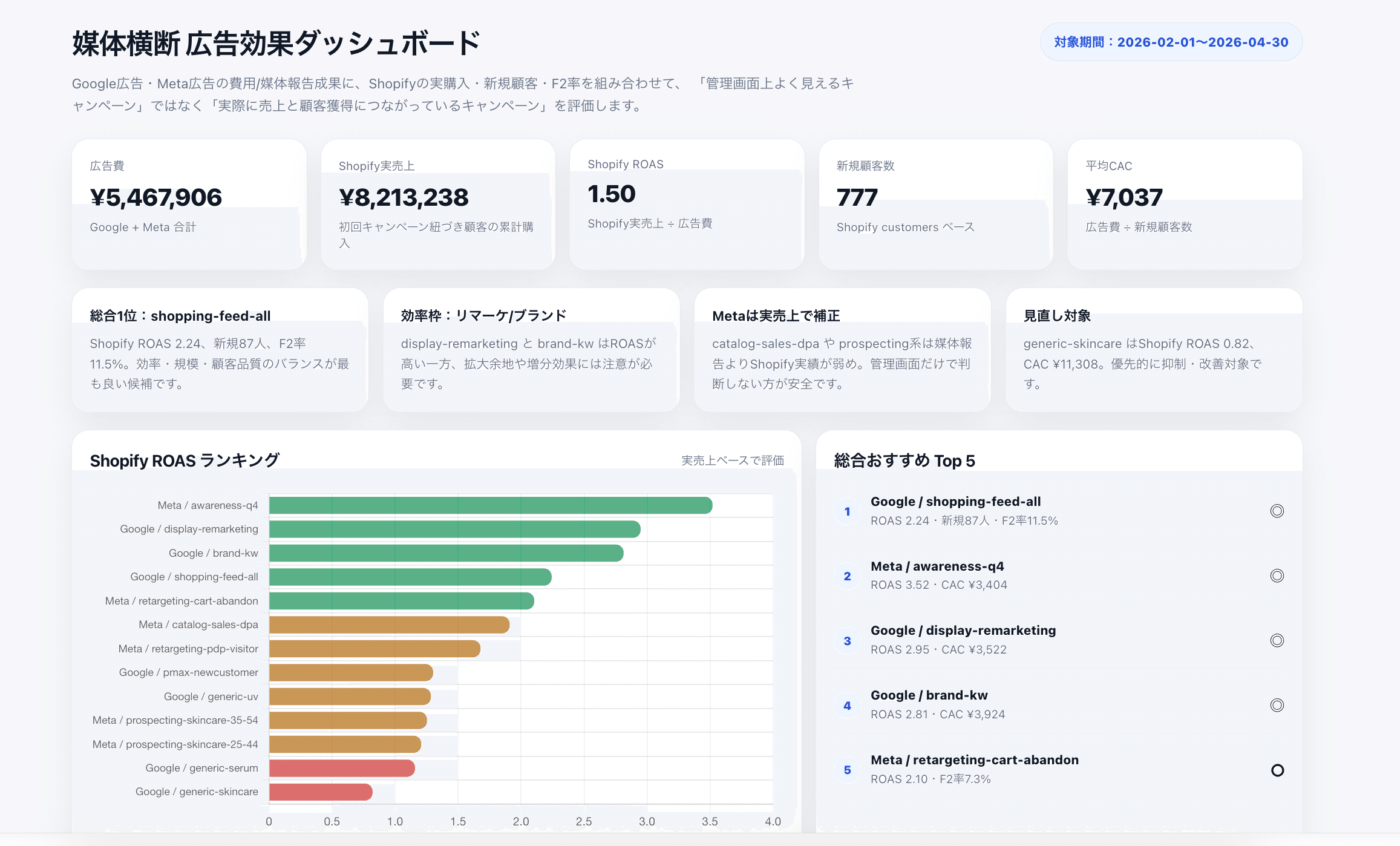This screenshot has width=1400, height=846.
Task: Click the Meta / prospecting-skincare-35-54 axis label
Action: tap(175, 720)
